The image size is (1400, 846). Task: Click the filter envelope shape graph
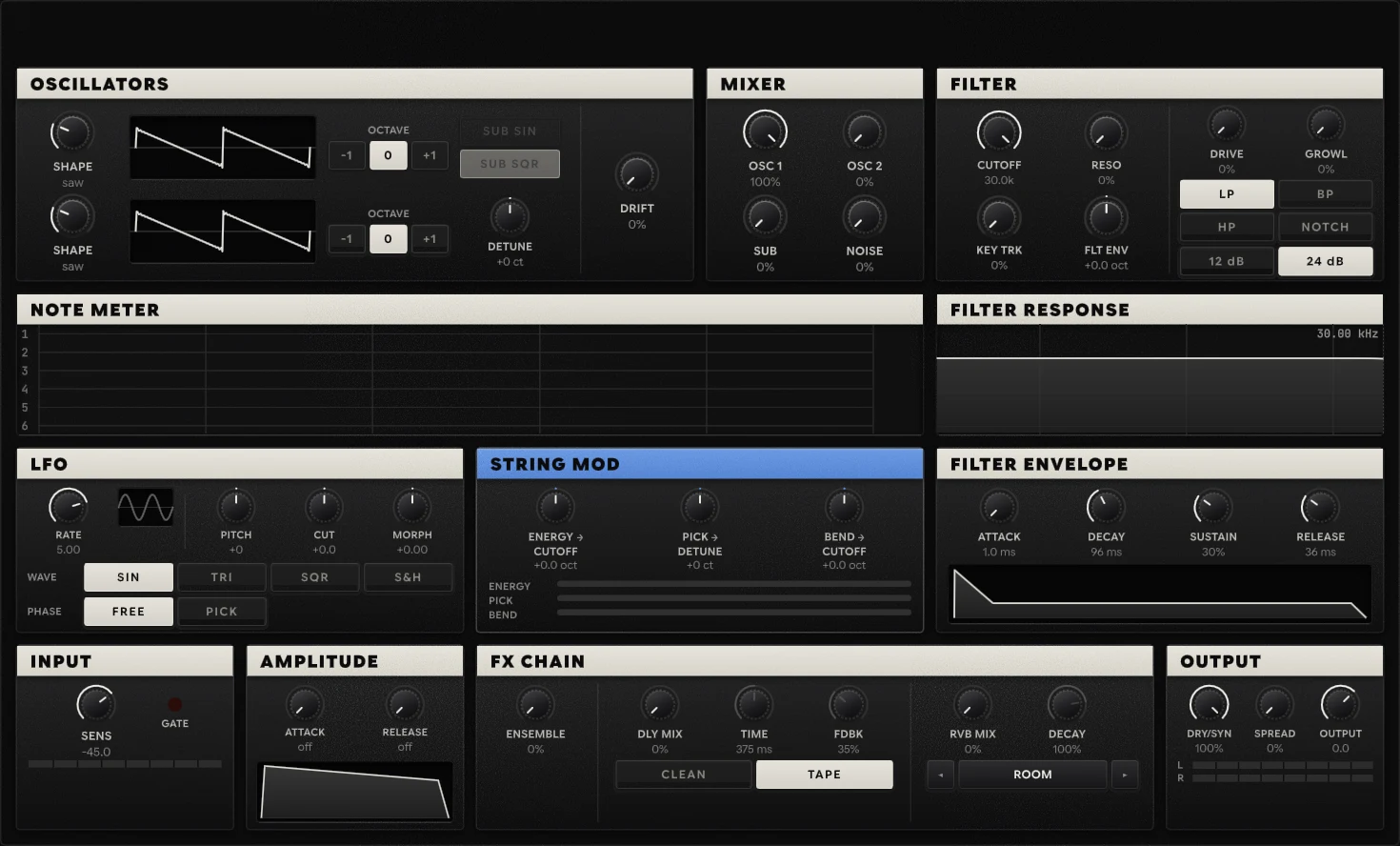[x=1160, y=594]
